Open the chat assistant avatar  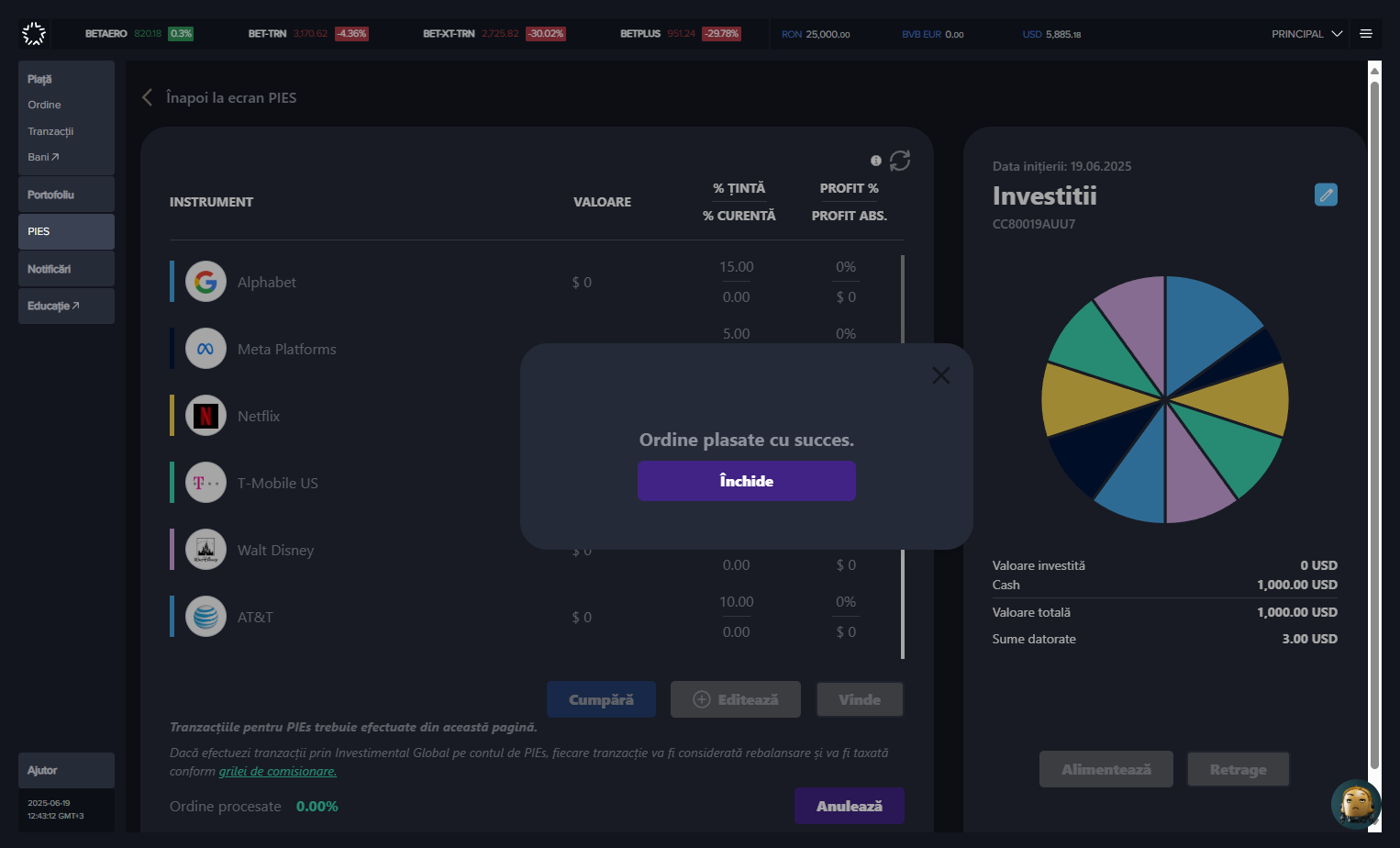(1356, 804)
